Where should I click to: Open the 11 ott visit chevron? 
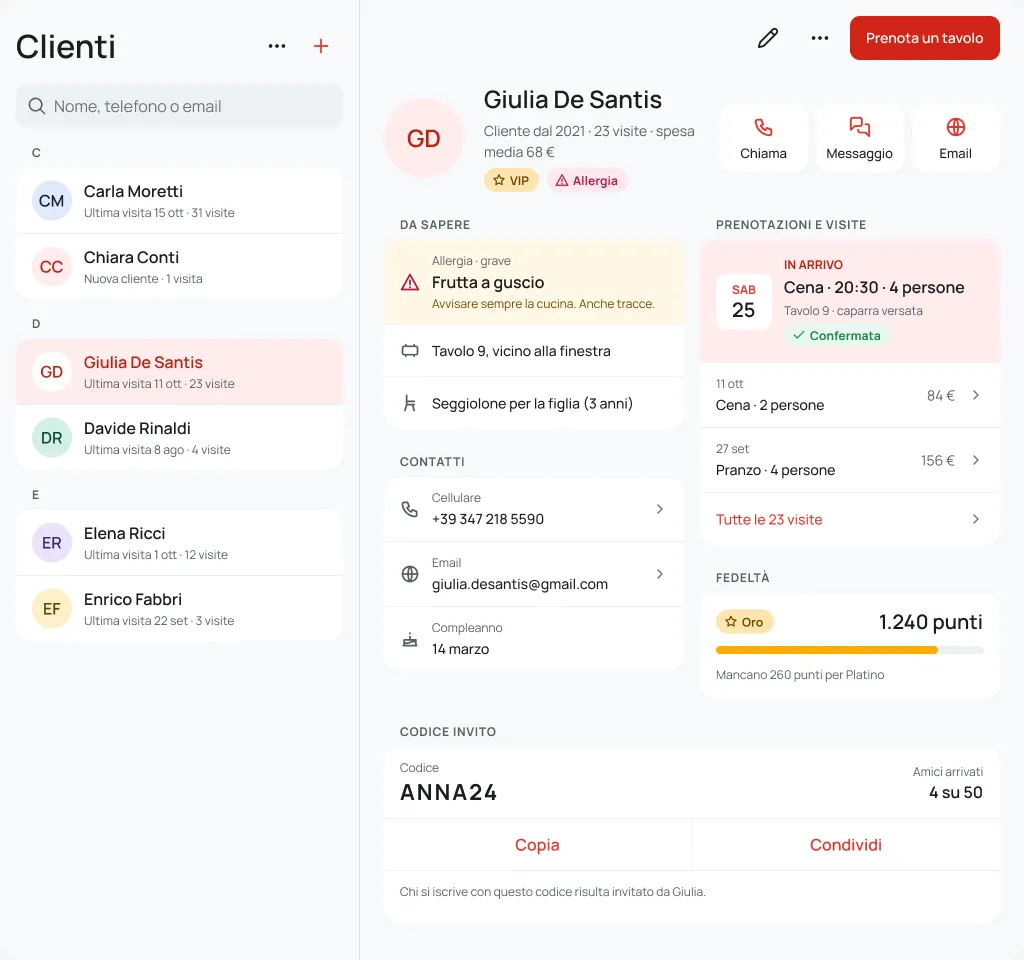[976, 395]
